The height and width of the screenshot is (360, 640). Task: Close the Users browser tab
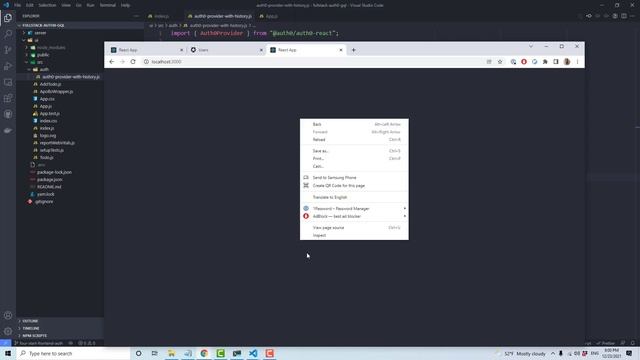(261, 50)
